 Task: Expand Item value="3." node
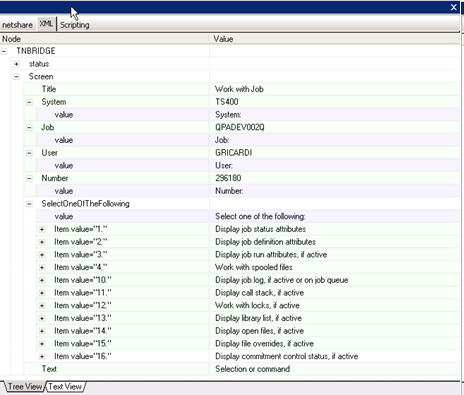coord(42,255)
